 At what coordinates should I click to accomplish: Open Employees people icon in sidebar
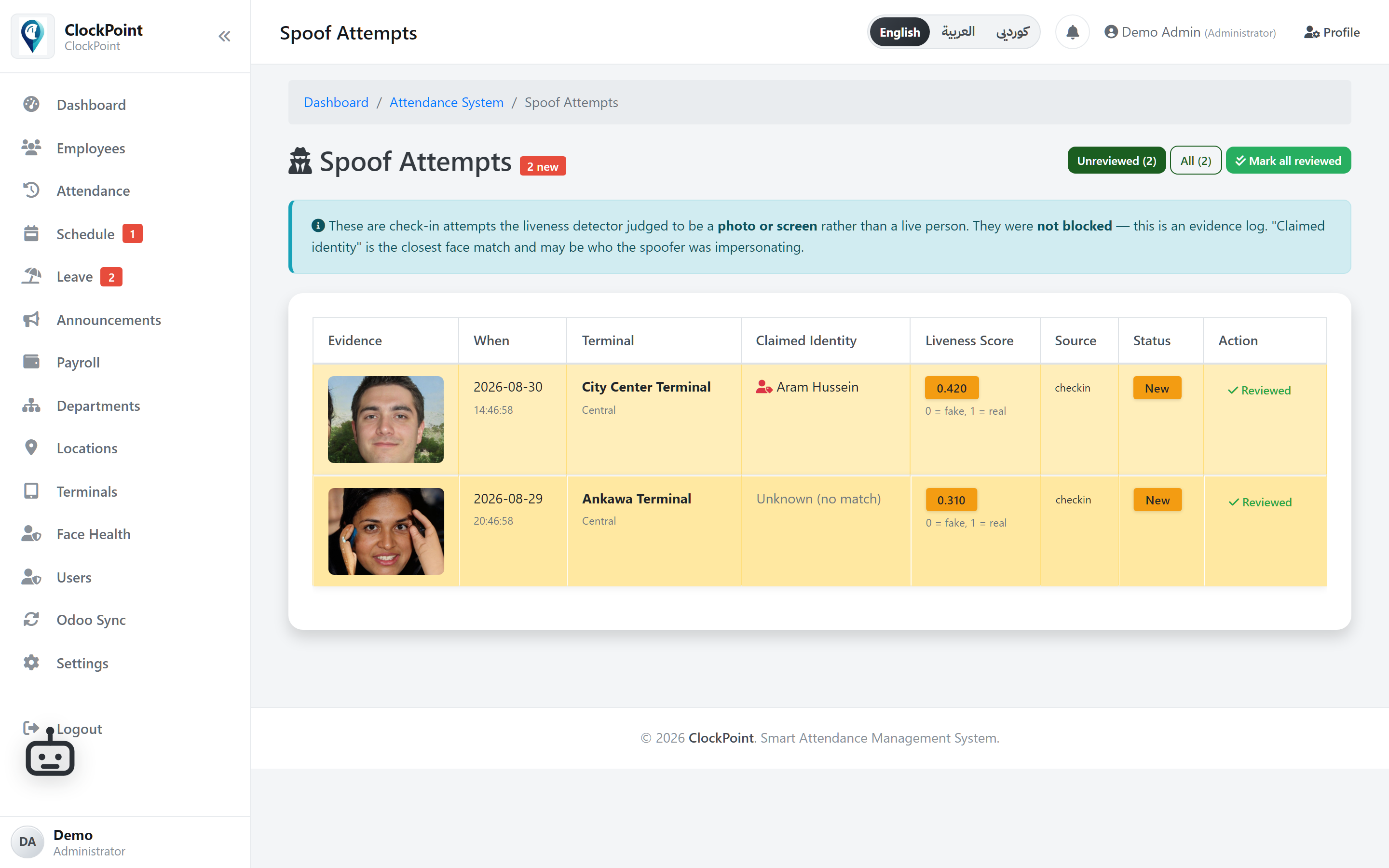(x=31, y=148)
